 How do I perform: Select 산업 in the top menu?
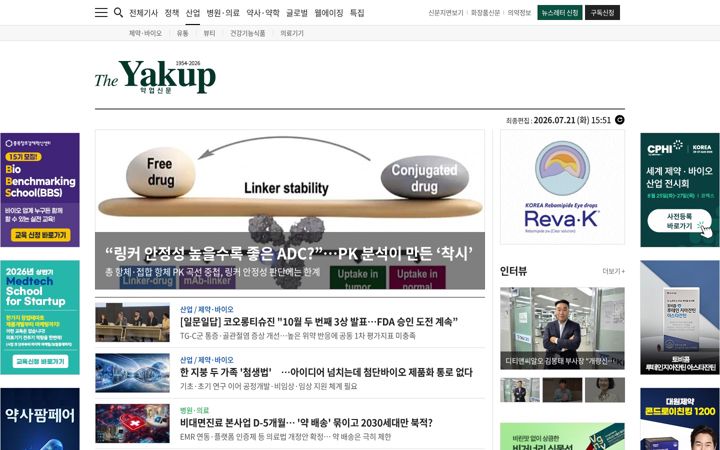[x=193, y=13]
